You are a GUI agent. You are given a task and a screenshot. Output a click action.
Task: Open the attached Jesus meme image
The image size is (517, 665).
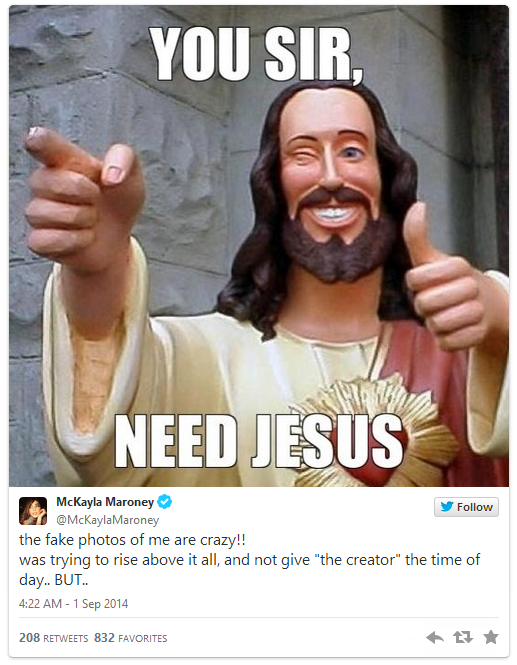(x=259, y=246)
